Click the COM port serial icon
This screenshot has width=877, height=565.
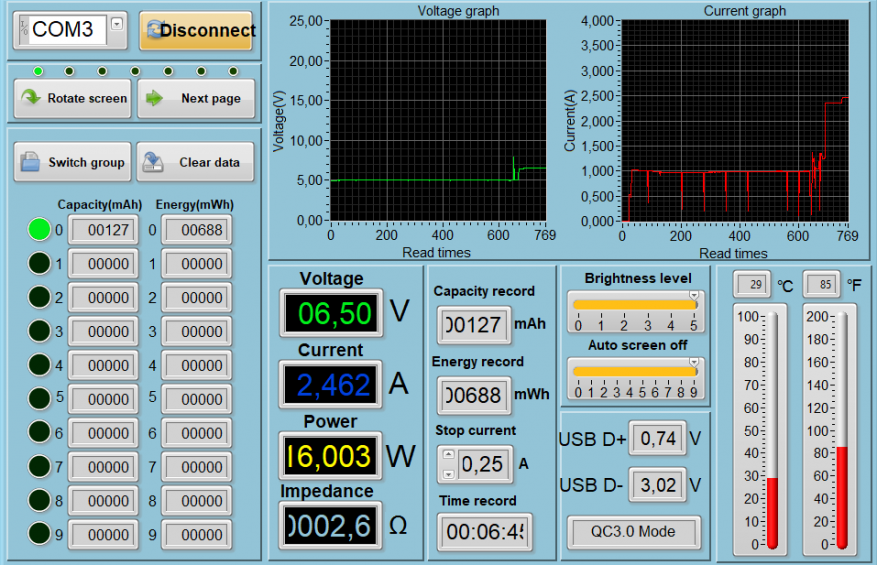pos(24,30)
